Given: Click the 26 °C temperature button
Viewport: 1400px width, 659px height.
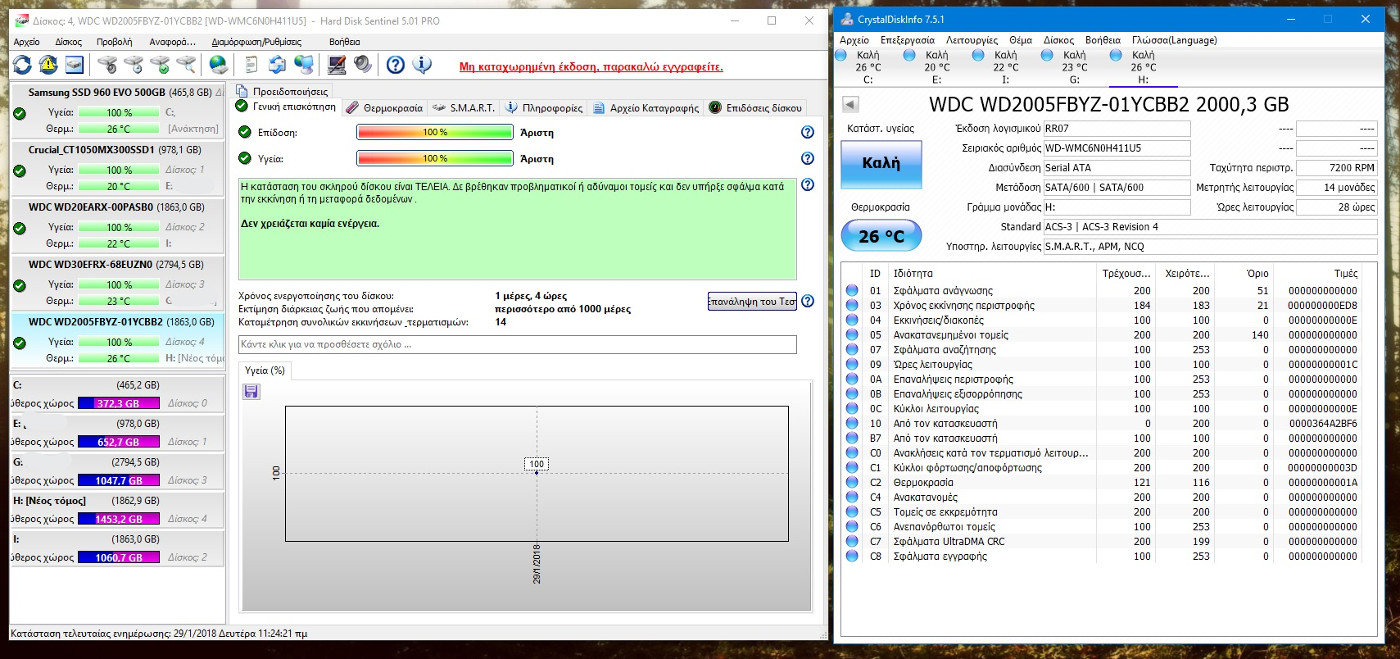Looking at the screenshot, I should (x=881, y=236).
